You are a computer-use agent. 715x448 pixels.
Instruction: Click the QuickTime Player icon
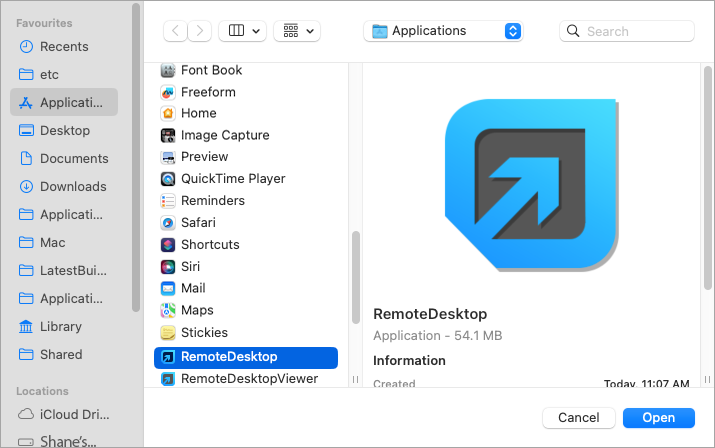coord(169,179)
